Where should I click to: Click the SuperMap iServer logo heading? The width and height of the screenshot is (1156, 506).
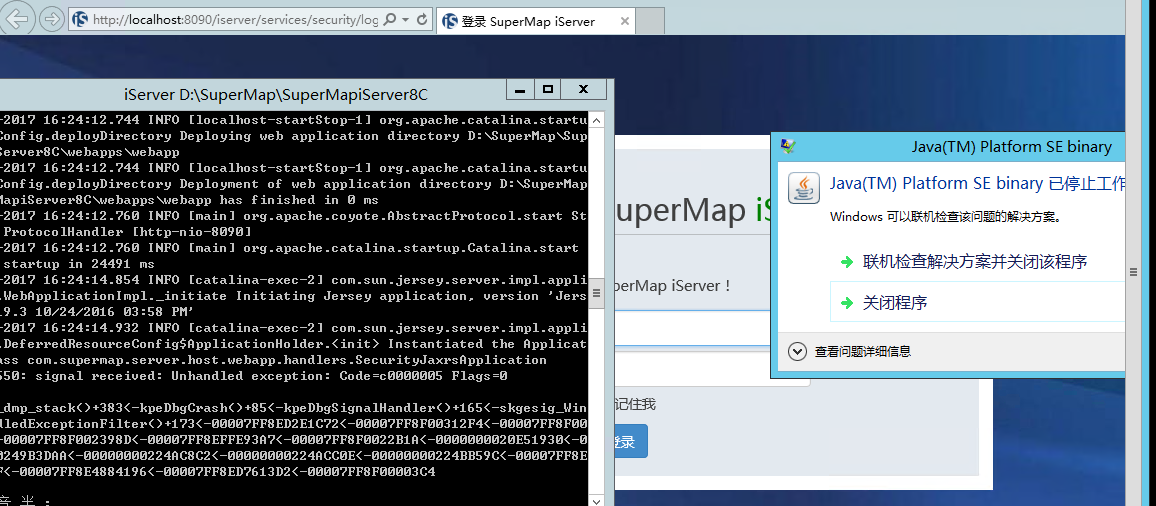tap(693, 211)
